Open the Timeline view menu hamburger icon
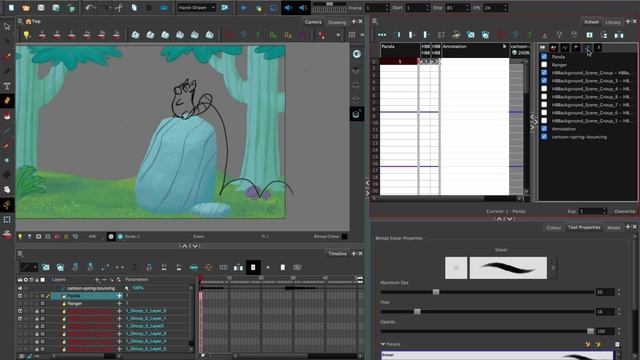This screenshot has width=640, height=360. [x=20, y=254]
